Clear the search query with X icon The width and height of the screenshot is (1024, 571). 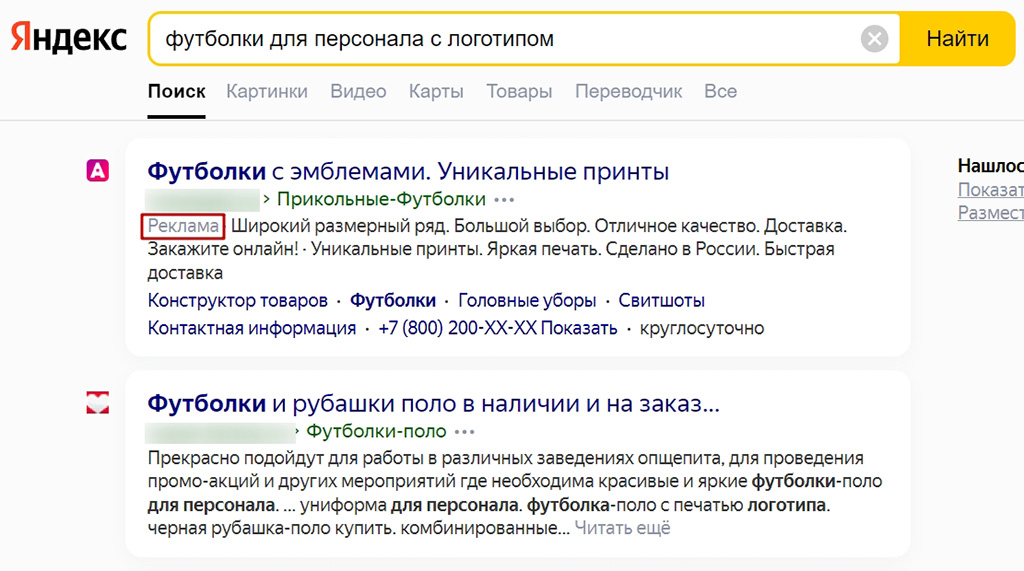point(874,39)
